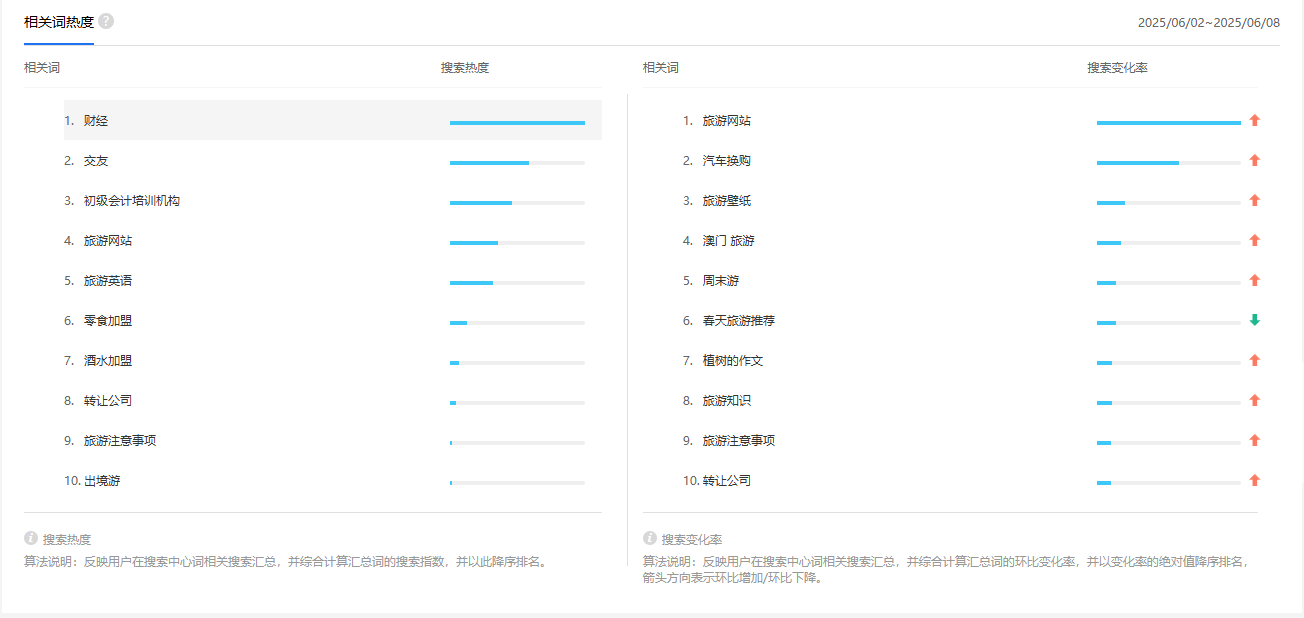This screenshot has width=1304, height=618.
Task: Click the up arrow in 转让公司 change row
Action: tap(1254, 480)
